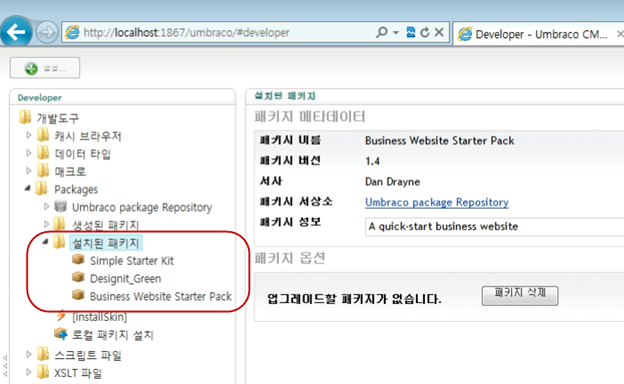Click the XSLT 파일 folder icon

point(43,371)
